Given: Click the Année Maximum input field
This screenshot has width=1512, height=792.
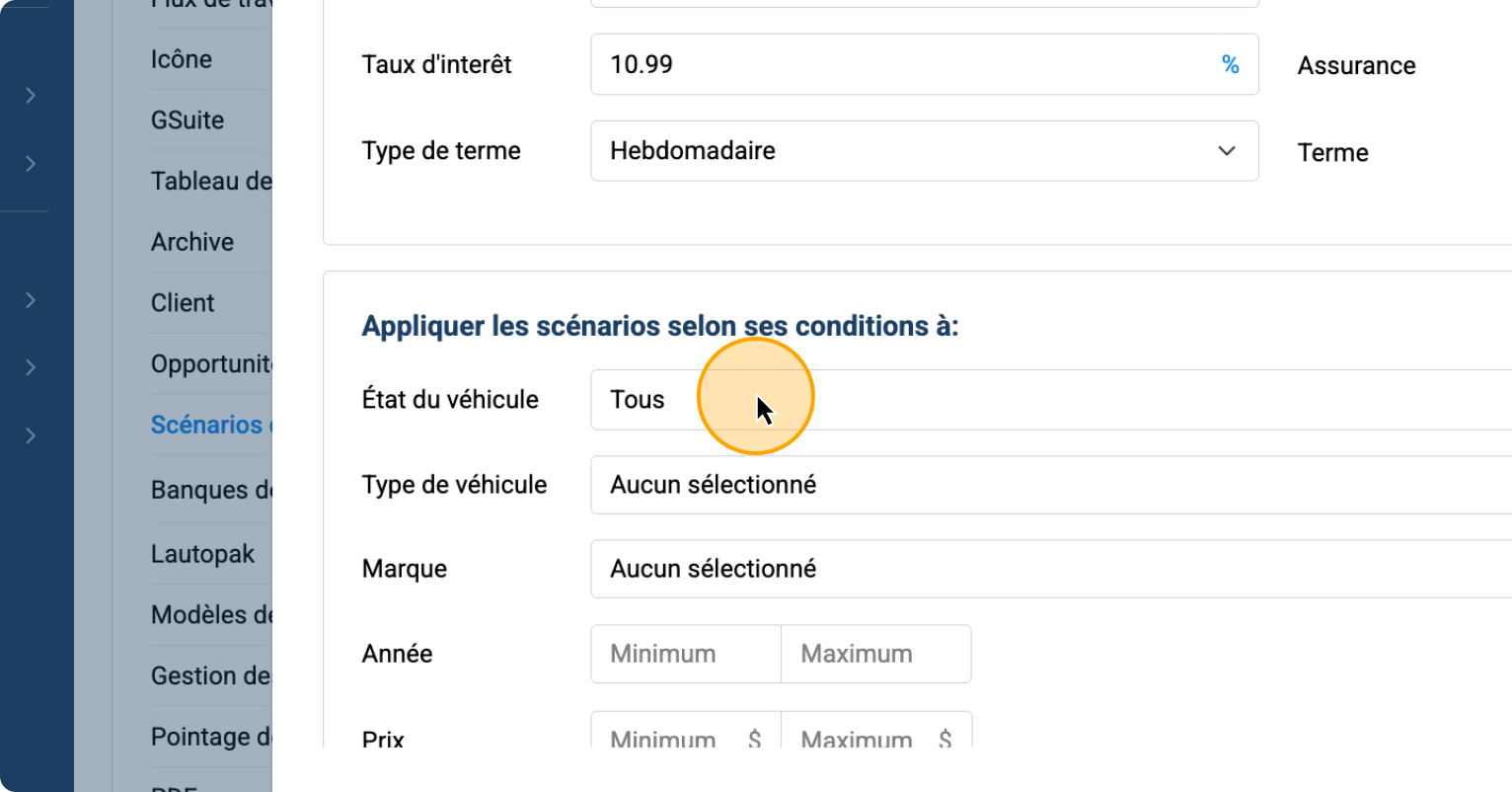Looking at the screenshot, I should click(x=875, y=654).
